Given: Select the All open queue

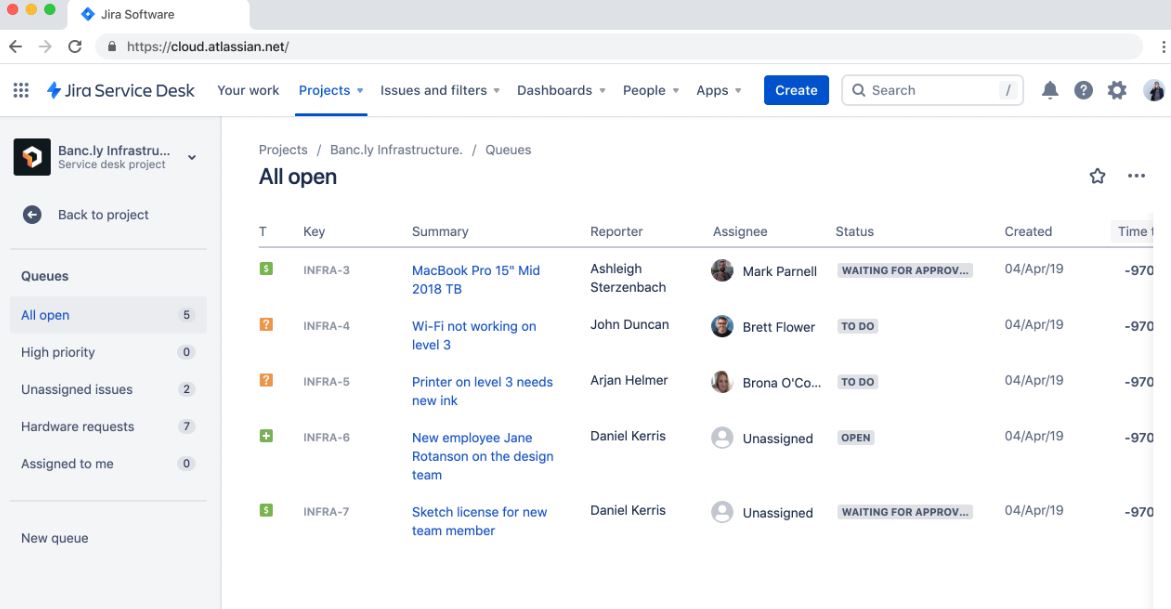Looking at the screenshot, I should tap(108, 315).
